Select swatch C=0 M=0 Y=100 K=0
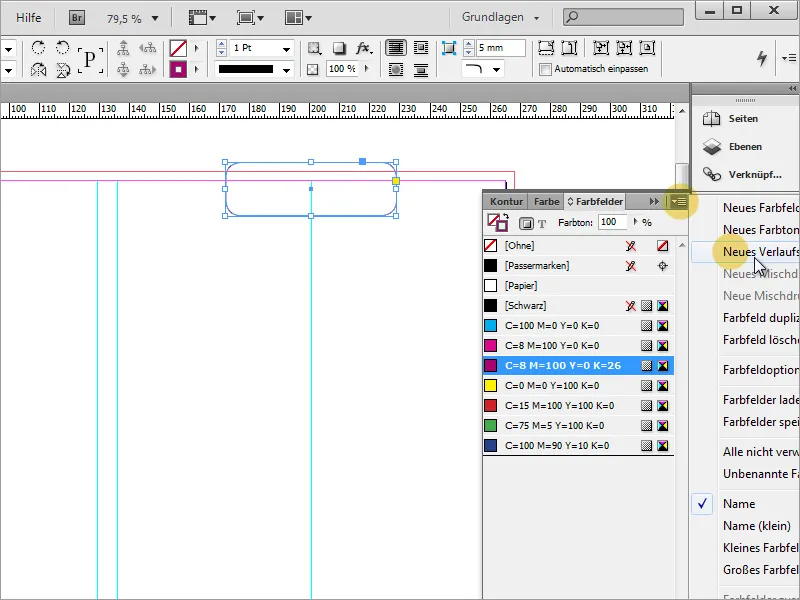The width and height of the screenshot is (800, 600). [578, 386]
